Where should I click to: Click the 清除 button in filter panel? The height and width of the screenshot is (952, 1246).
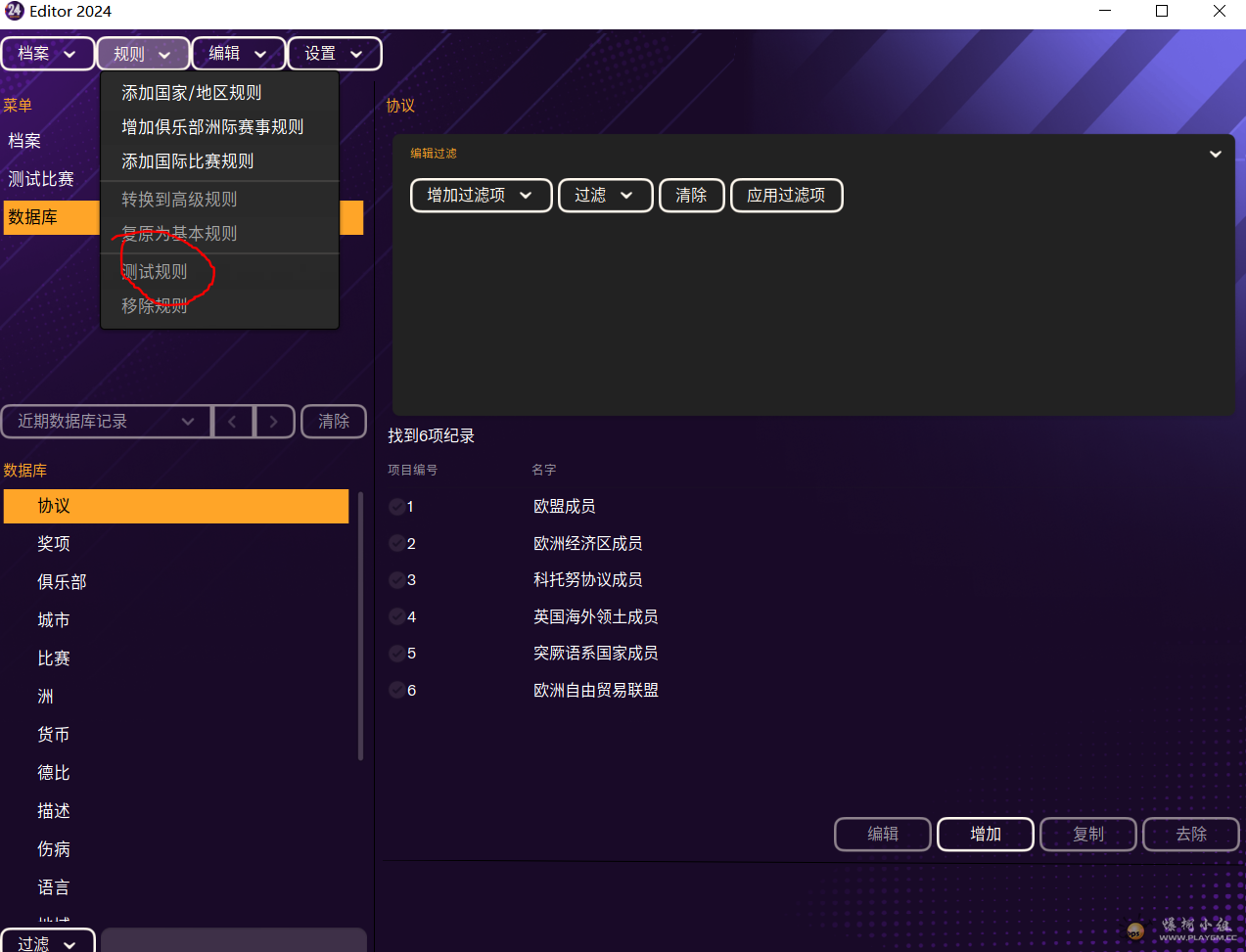pos(691,196)
